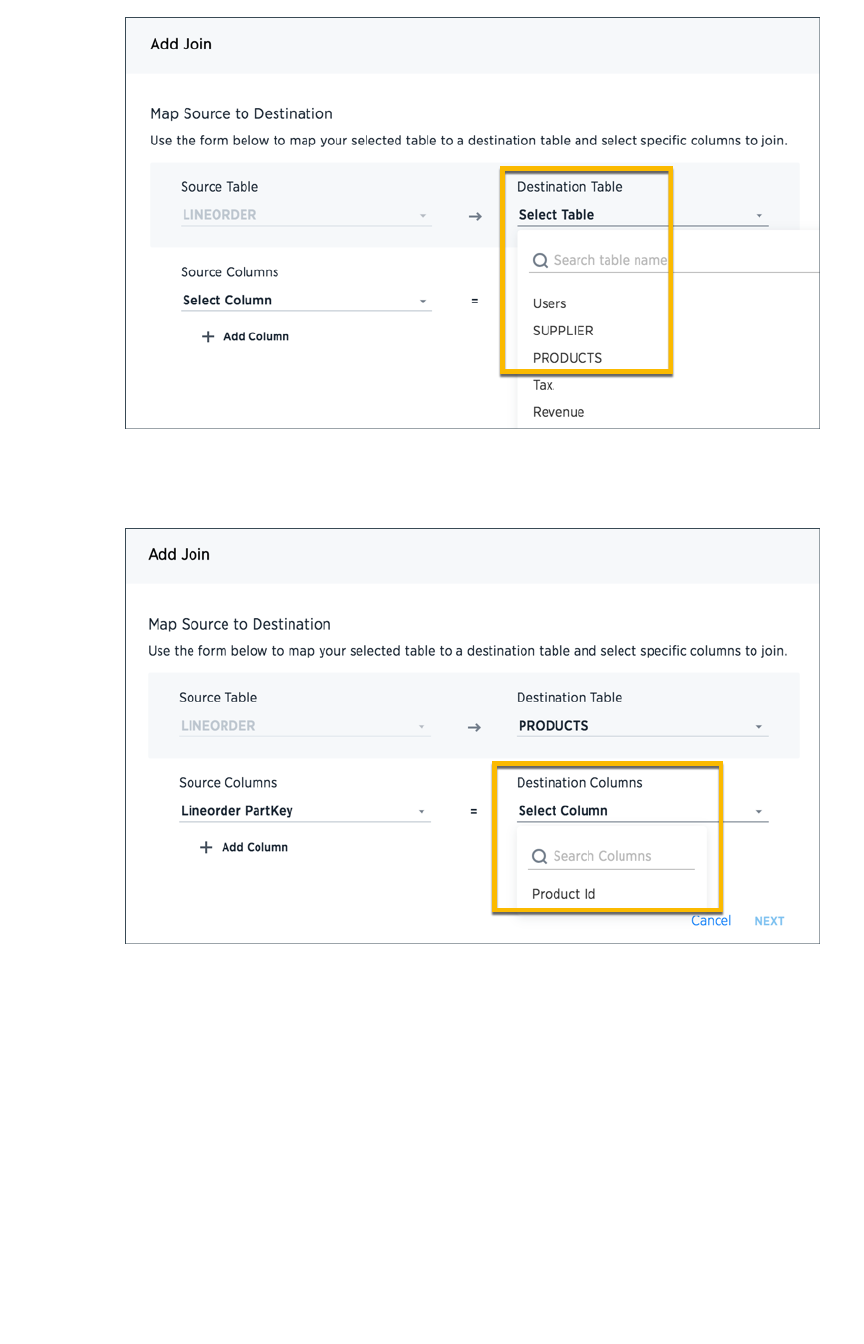Screen dimensions: 864x1344
Task: Choose SUPPLIER from the table list
Action: tap(563, 331)
